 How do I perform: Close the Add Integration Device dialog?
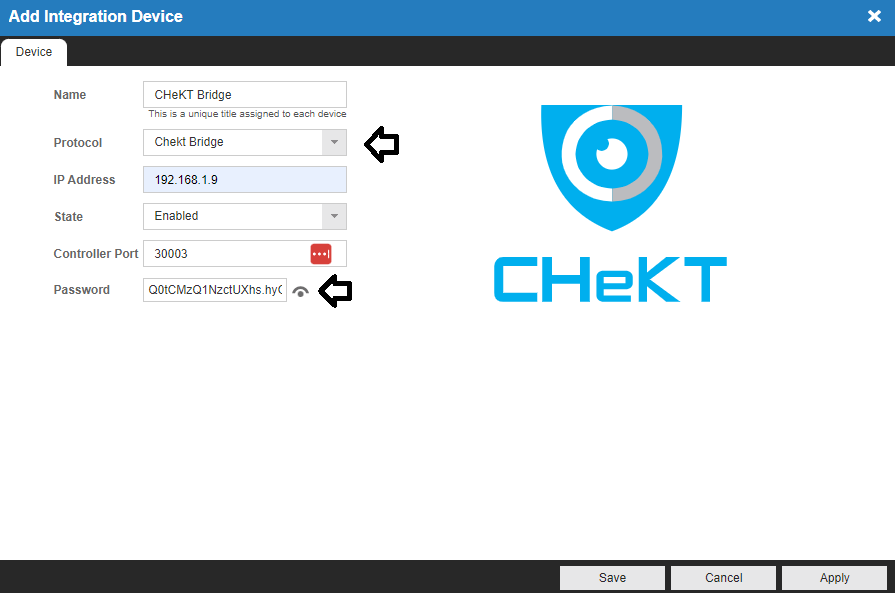[874, 16]
